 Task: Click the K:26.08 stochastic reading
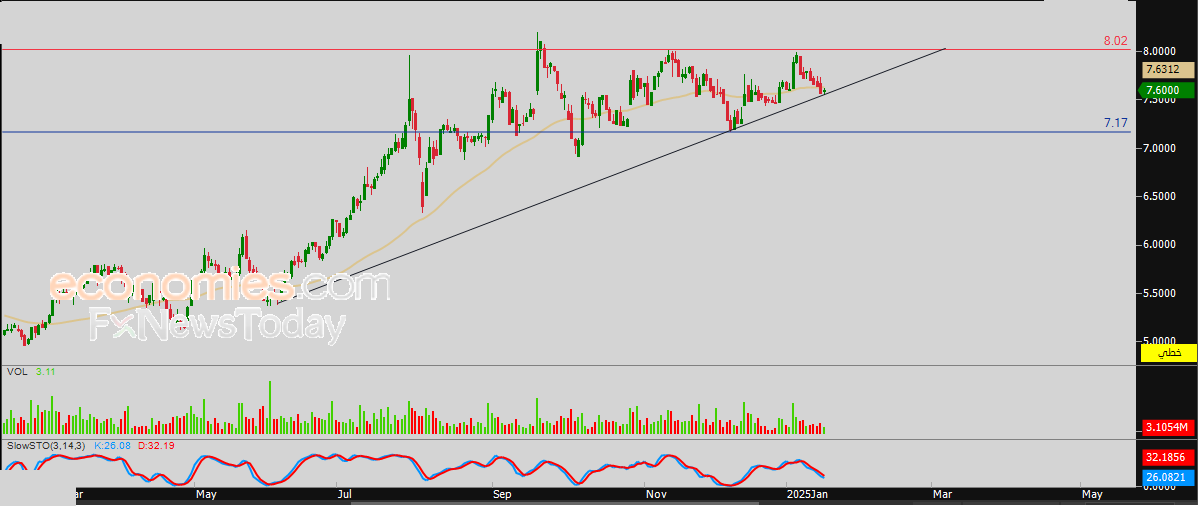tap(111, 444)
